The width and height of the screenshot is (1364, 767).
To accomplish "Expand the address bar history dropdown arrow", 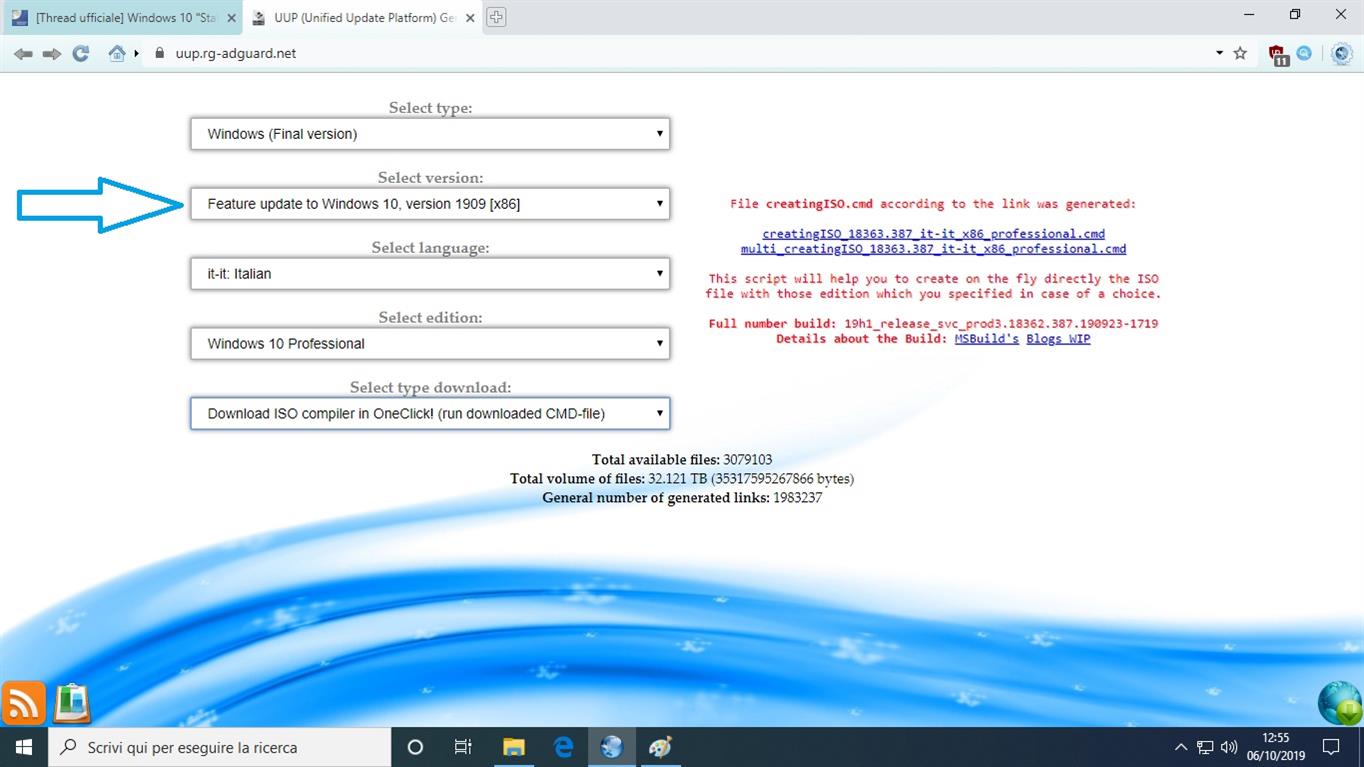I will point(1219,54).
